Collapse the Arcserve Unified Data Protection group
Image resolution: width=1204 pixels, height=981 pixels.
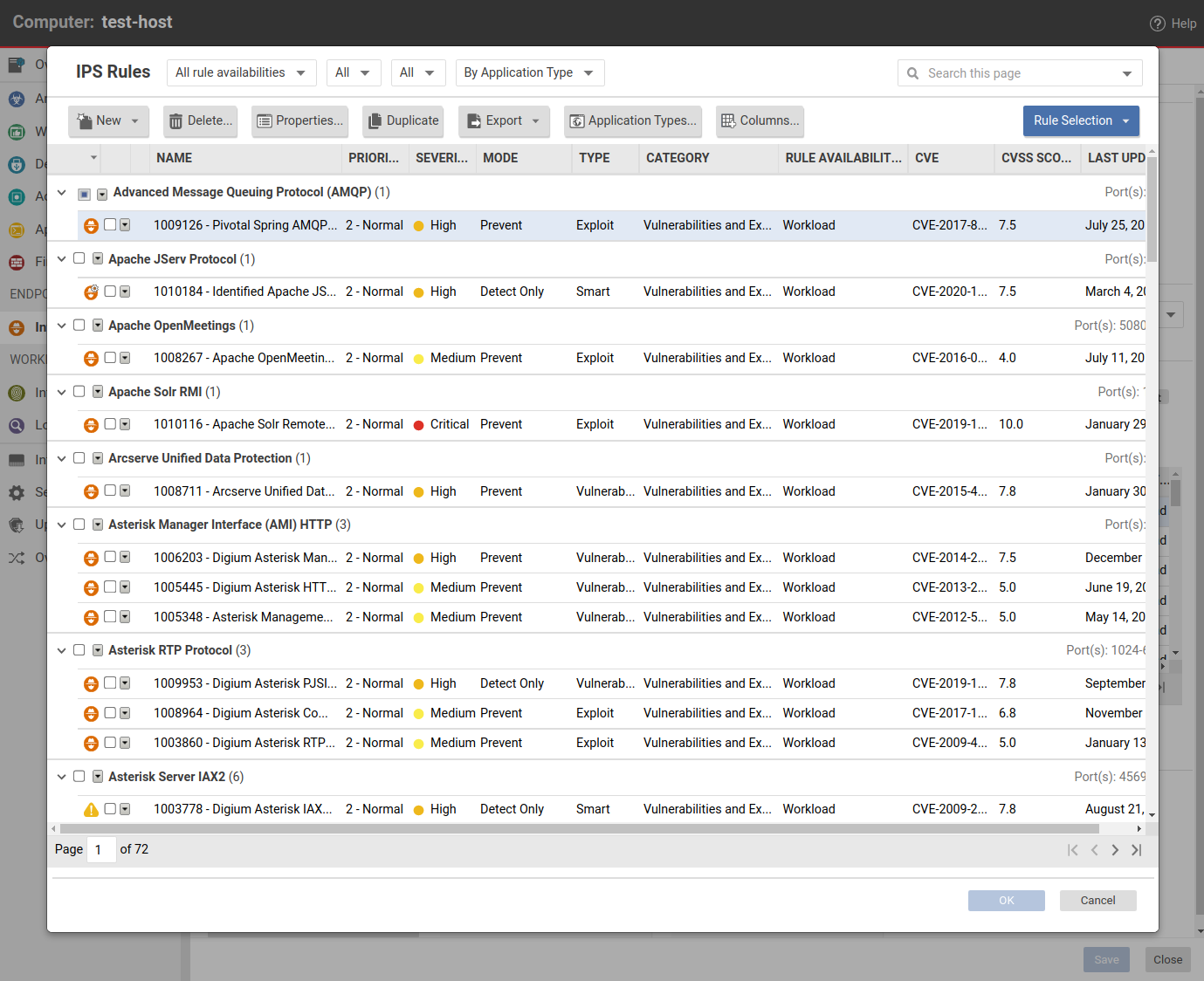tap(61, 458)
